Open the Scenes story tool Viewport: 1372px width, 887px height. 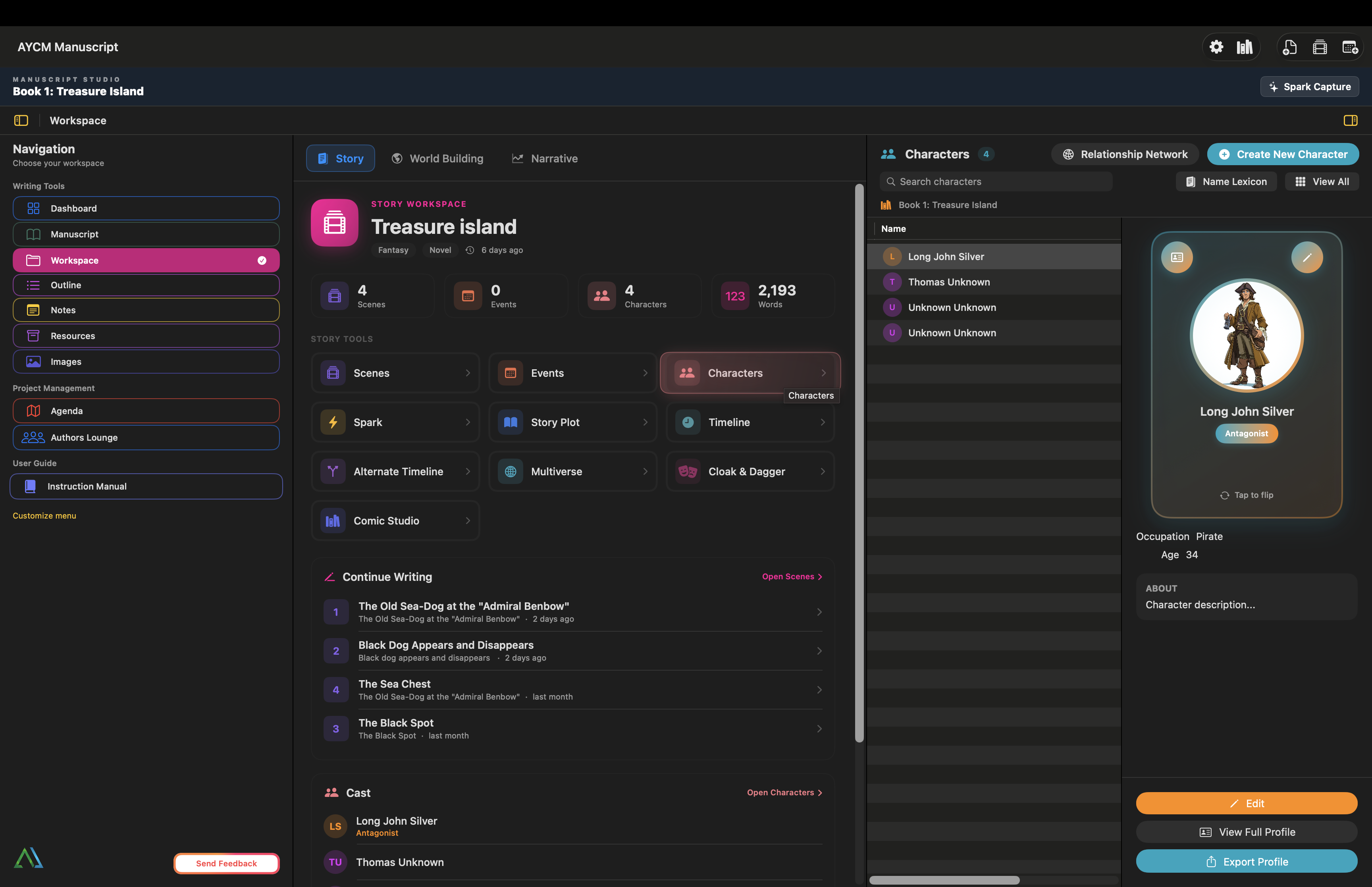click(395, 373)
